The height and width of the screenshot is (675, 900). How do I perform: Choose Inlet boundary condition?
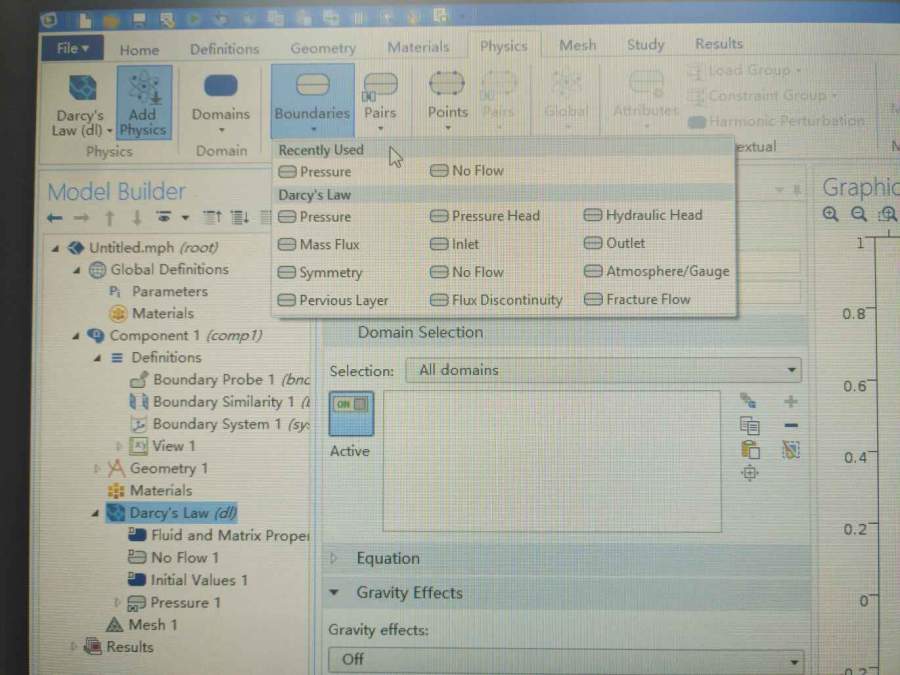point(455,244)
